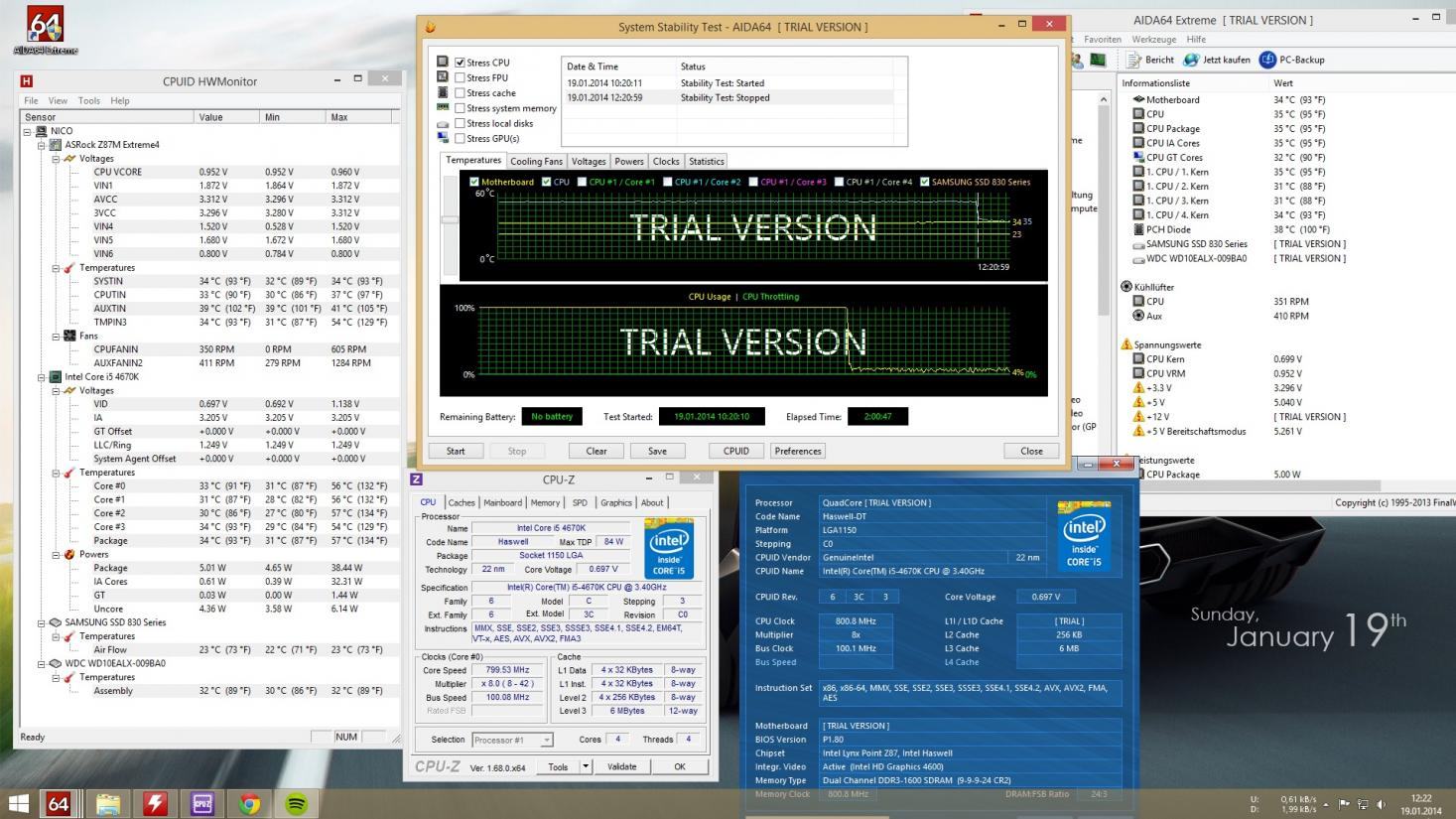
Task: Click the Motherboard sensor icon in Informationsliste
Action: [1138, 99]
